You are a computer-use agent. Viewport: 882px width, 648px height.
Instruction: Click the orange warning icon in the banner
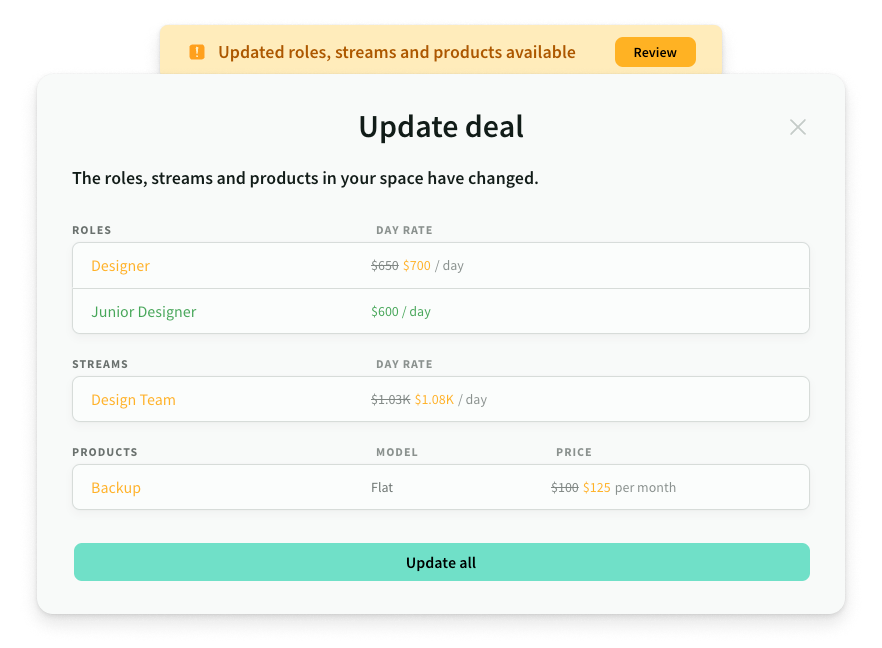[x=197, y=52]
